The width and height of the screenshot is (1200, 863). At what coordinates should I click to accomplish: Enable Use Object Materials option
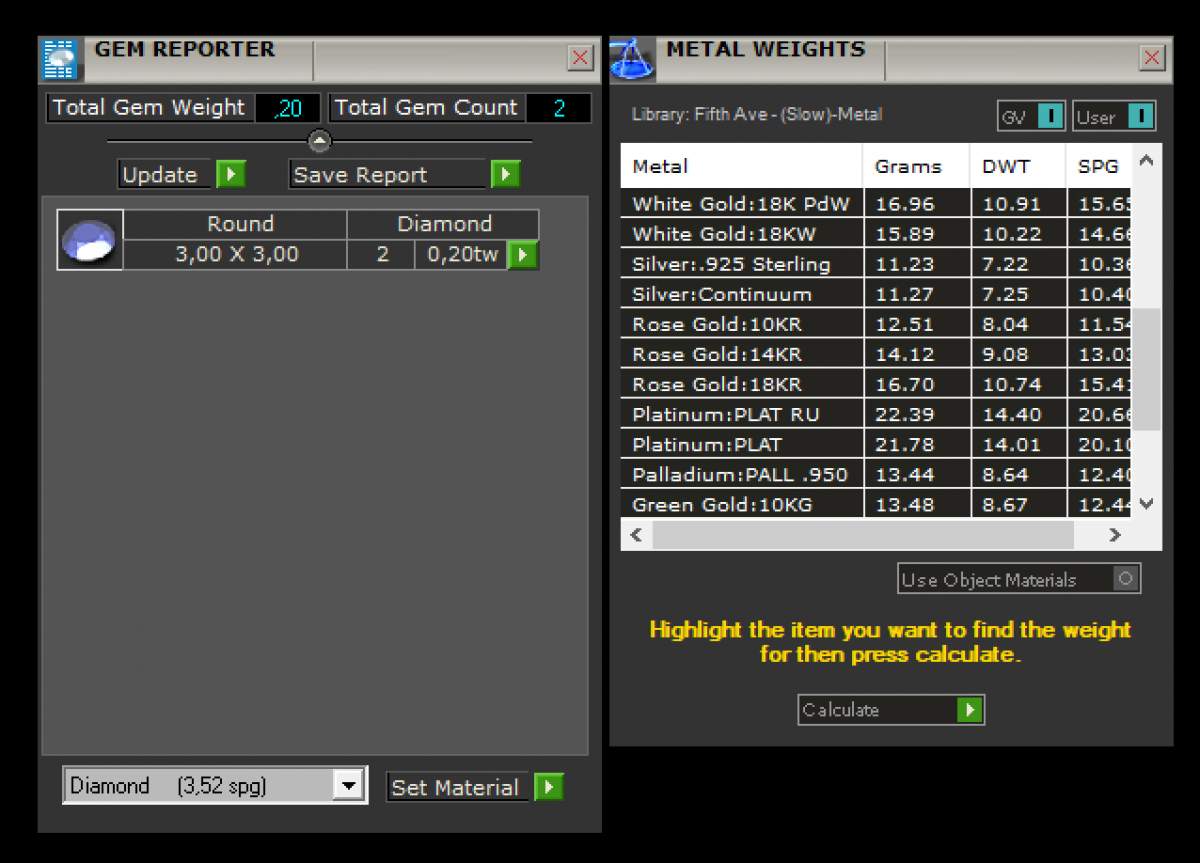pos(1126,579)
